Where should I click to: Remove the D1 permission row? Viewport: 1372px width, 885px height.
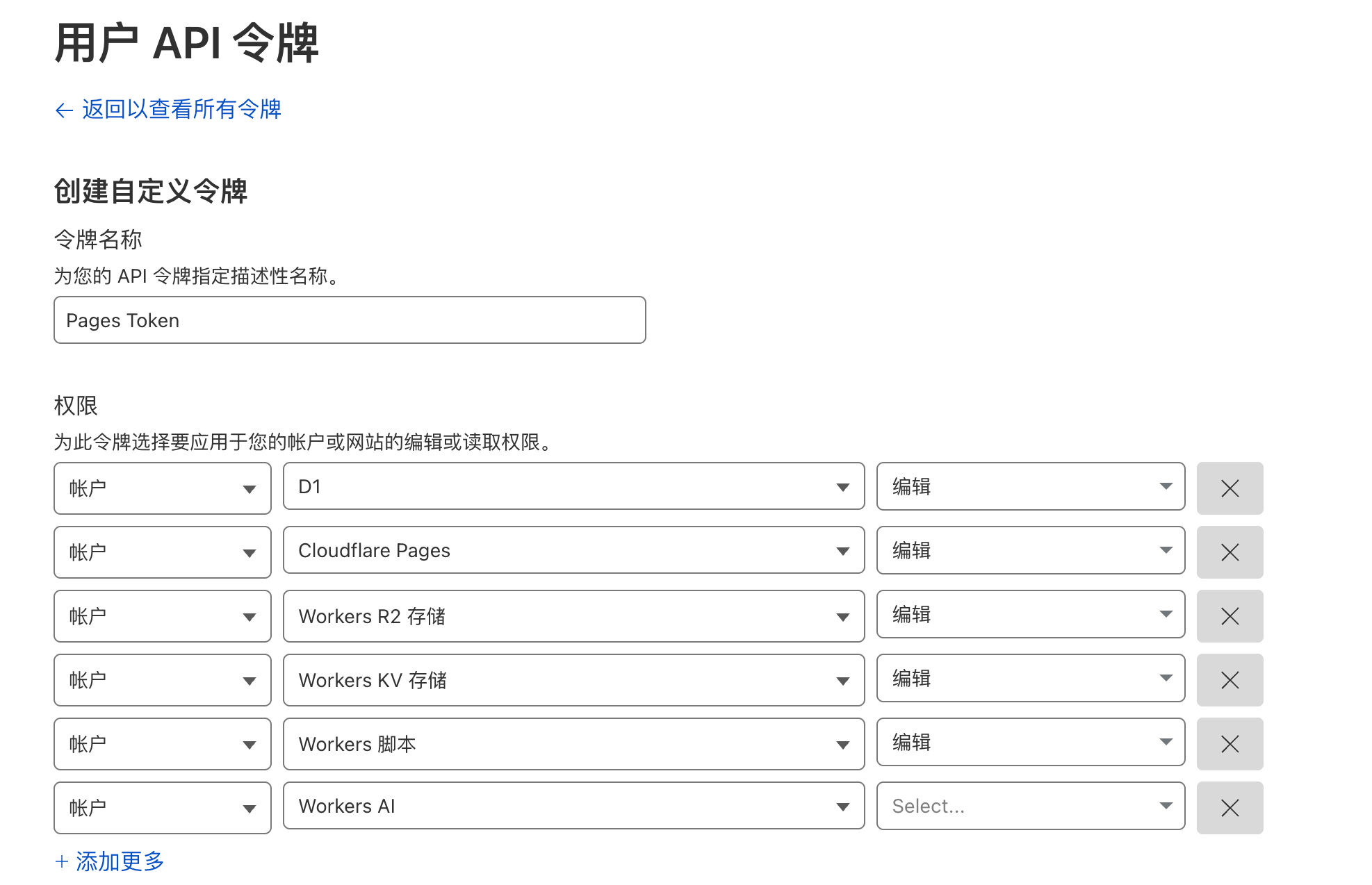(1229, 488)
